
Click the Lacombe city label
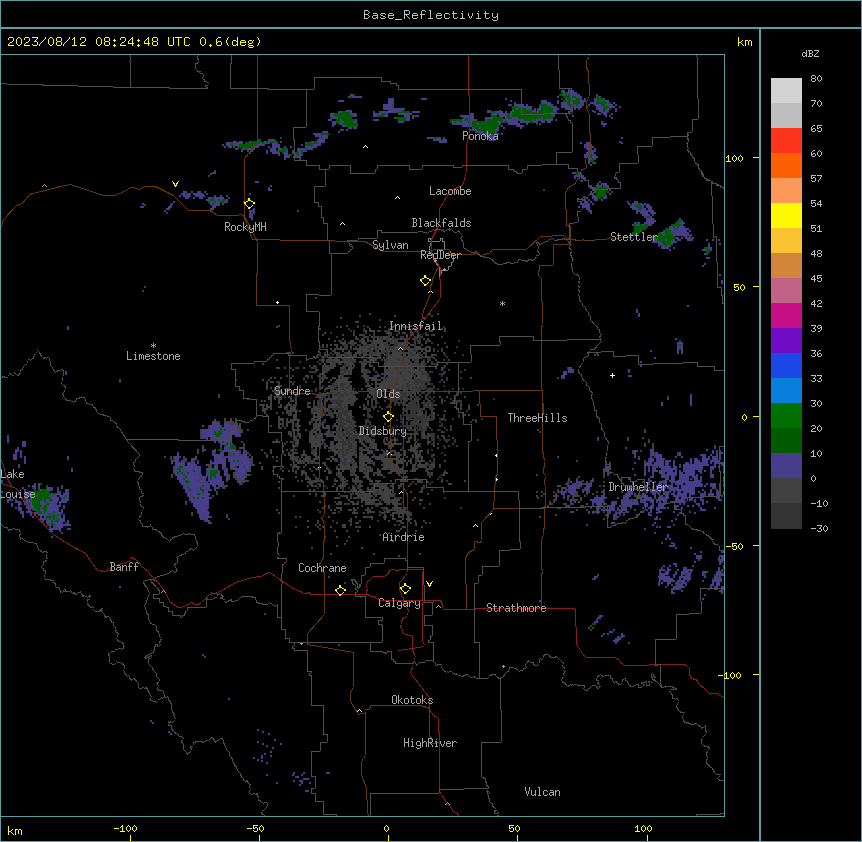(450, 191)
